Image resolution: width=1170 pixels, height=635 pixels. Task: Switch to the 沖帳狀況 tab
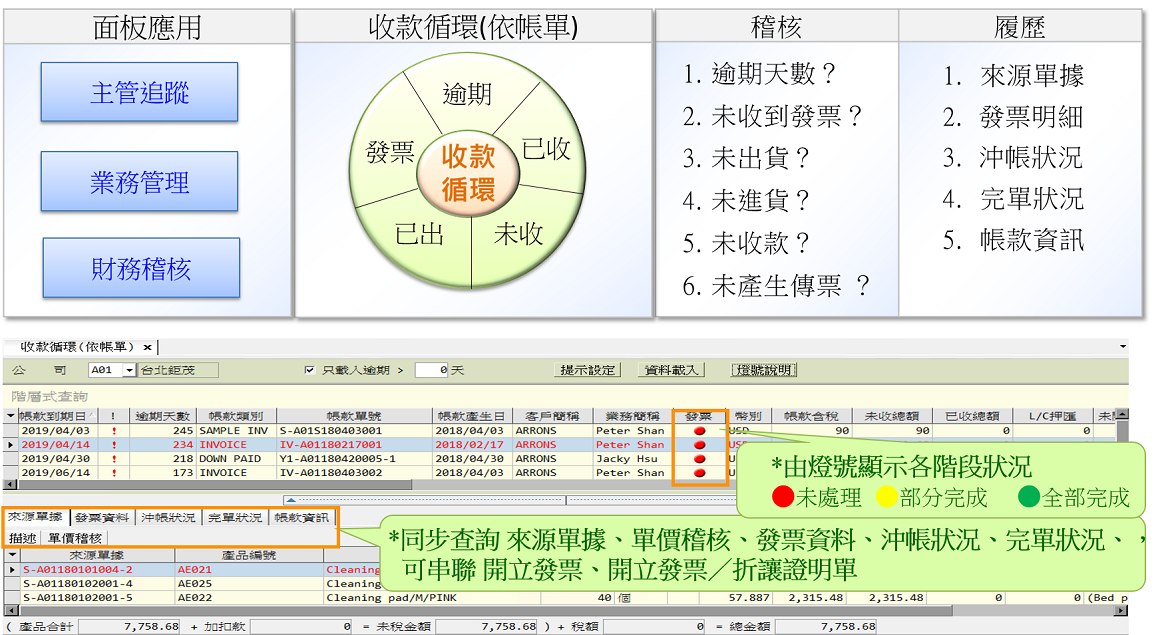pos(168,517)
